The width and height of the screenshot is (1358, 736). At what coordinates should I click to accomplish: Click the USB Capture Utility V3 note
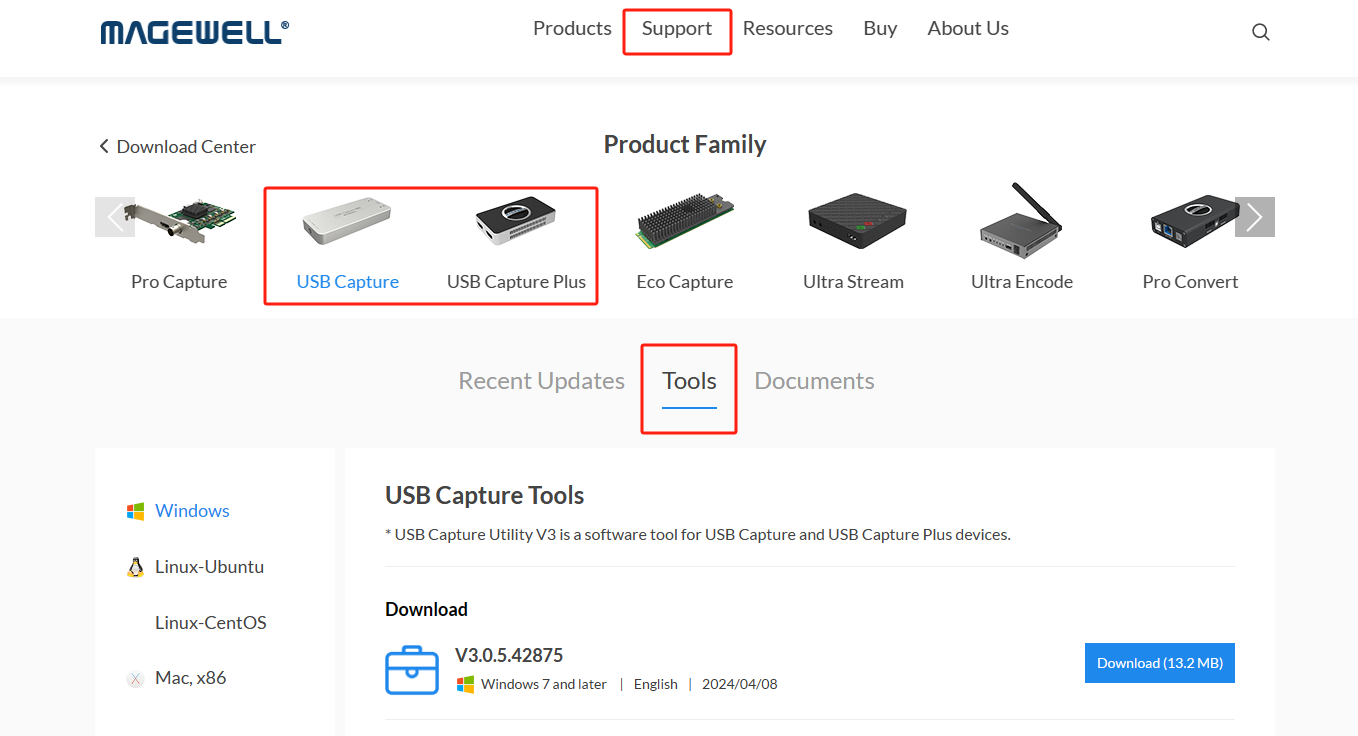click(x=698, y=534)
